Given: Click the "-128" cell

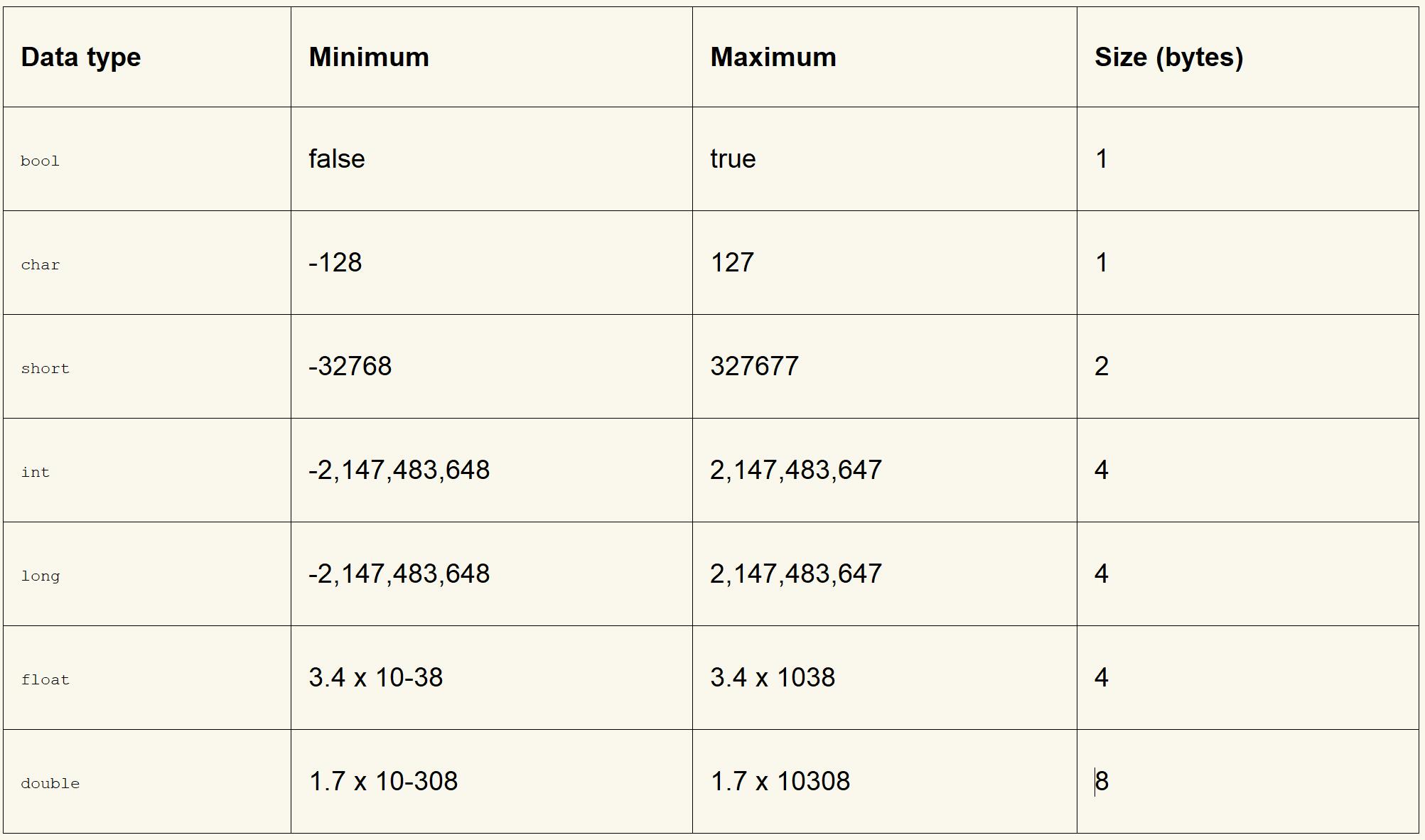Looking at the screenshot, I should tap(335, 263).
